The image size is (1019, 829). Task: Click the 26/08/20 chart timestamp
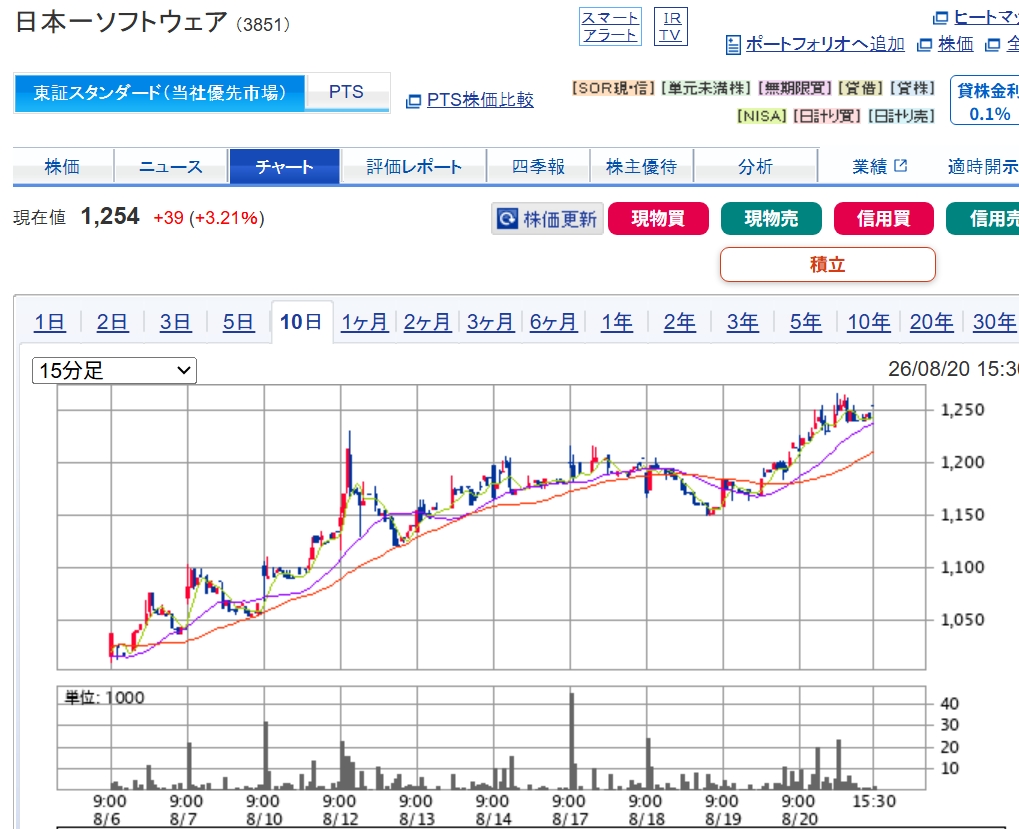click(953, 368)
